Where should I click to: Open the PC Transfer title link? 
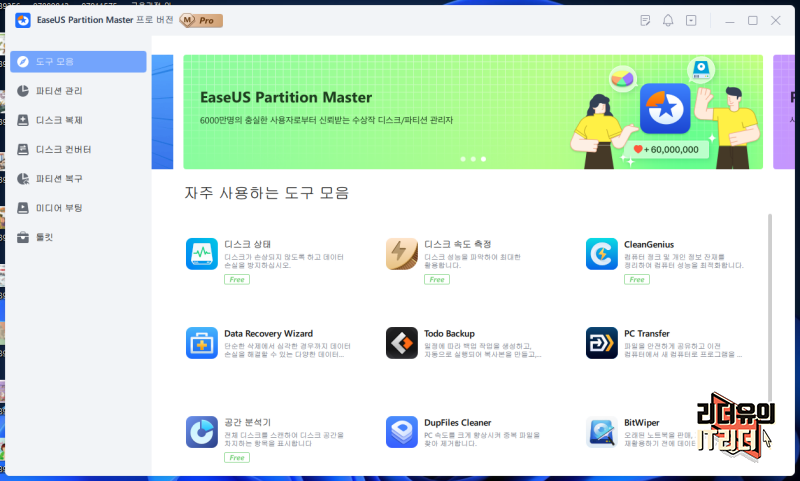(646, 334)
